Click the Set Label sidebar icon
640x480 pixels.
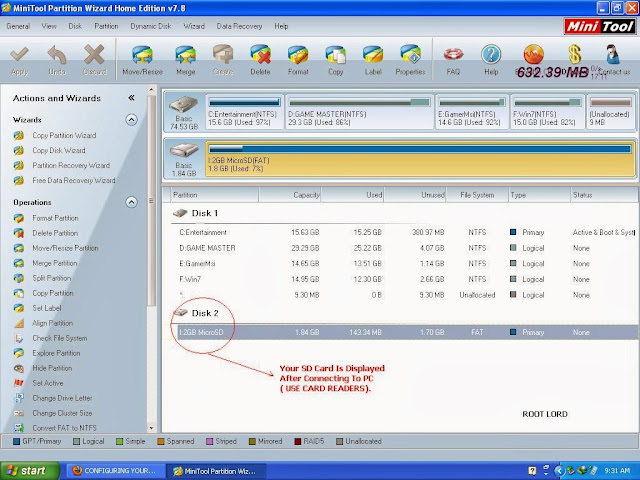tap(19, 308)
